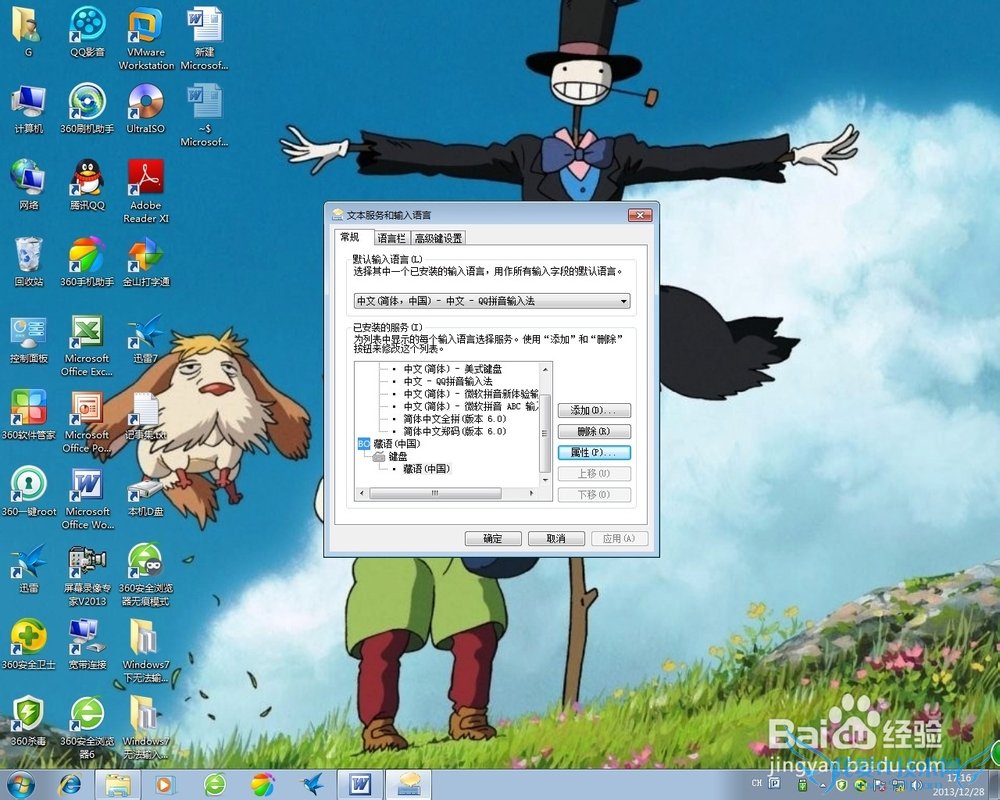Open the UltraISO desktop shortcut

tap(145, 108)
